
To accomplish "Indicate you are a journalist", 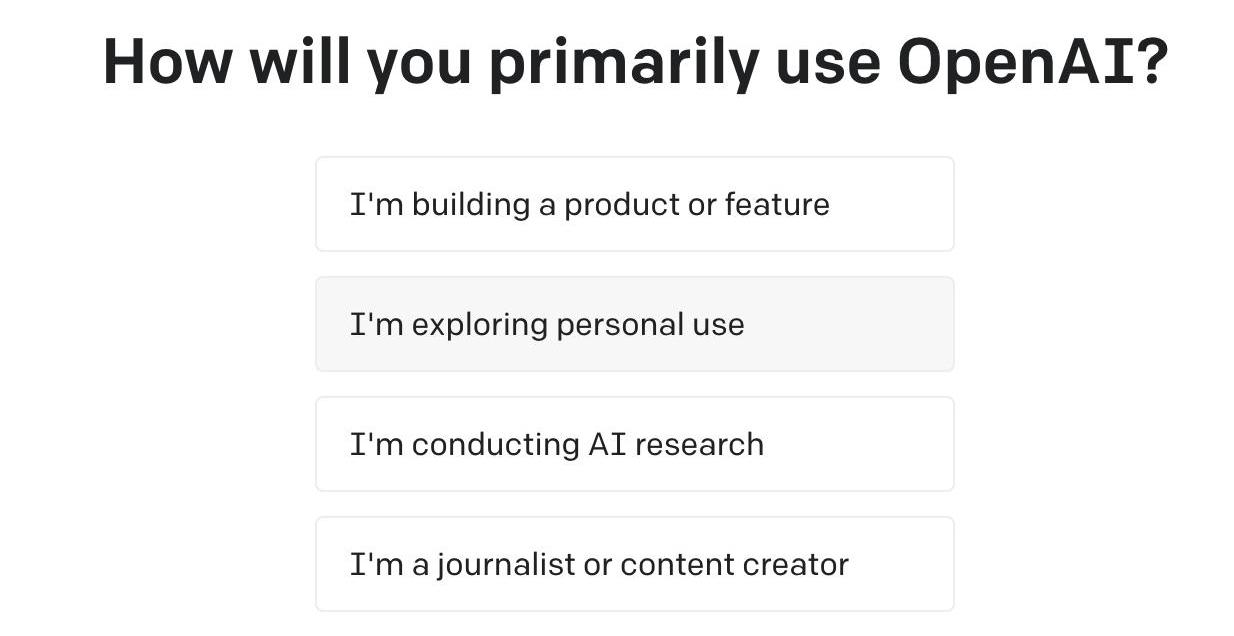I will click(634, 564).
